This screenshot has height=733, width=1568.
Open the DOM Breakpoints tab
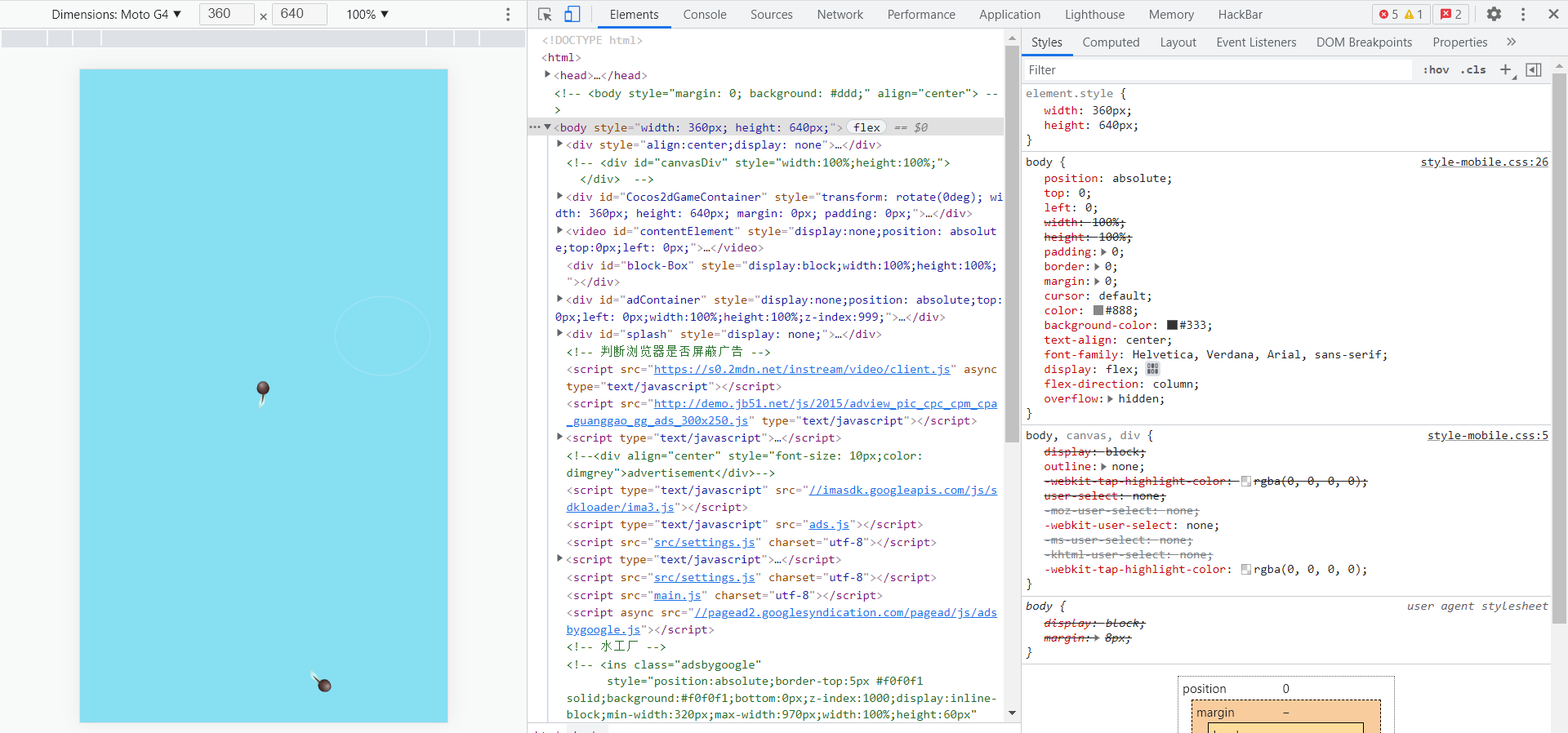click(1364, 42)
